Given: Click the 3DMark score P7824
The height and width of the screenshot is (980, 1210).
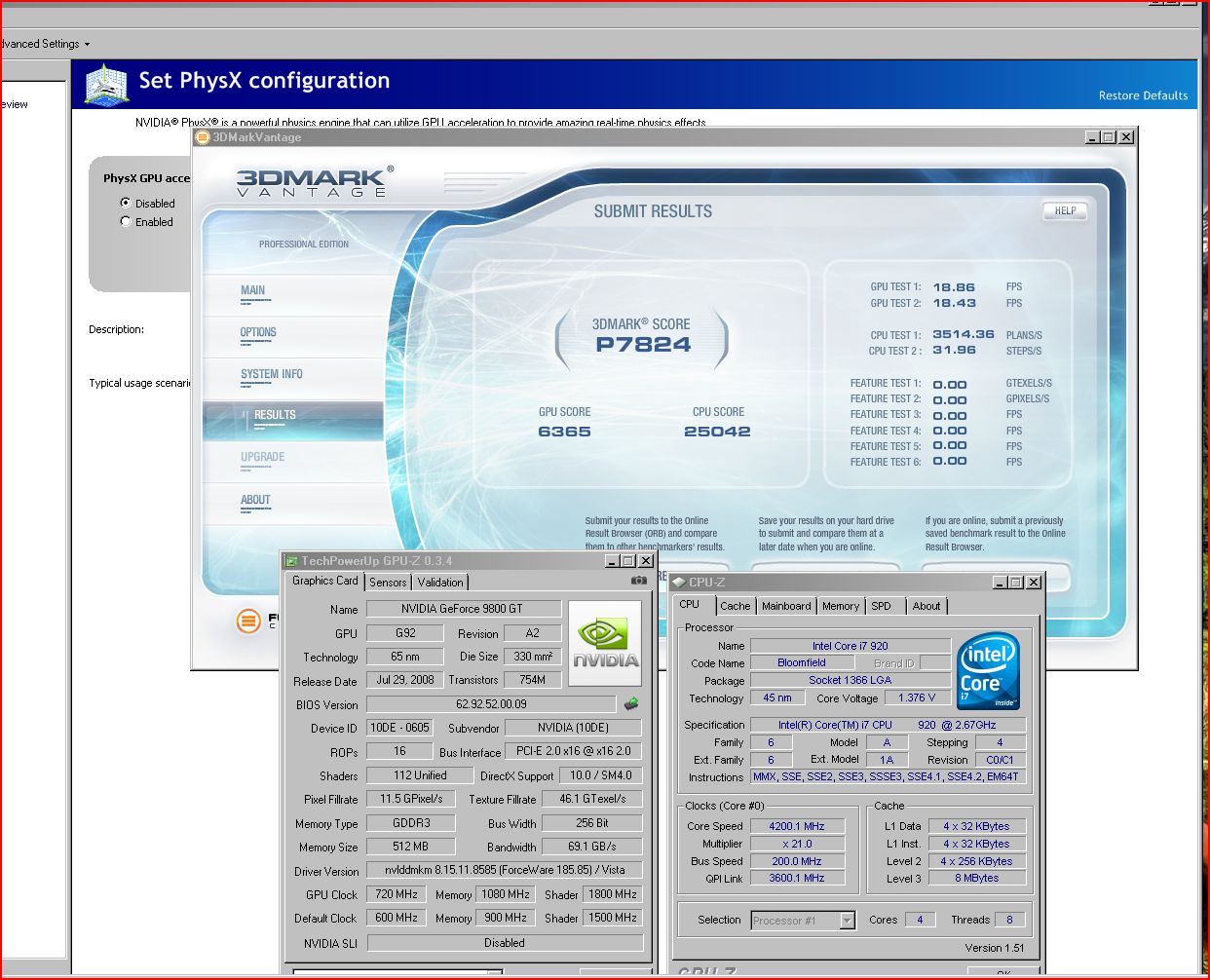Looking at the screenshot, I should (x=643, y=344).
